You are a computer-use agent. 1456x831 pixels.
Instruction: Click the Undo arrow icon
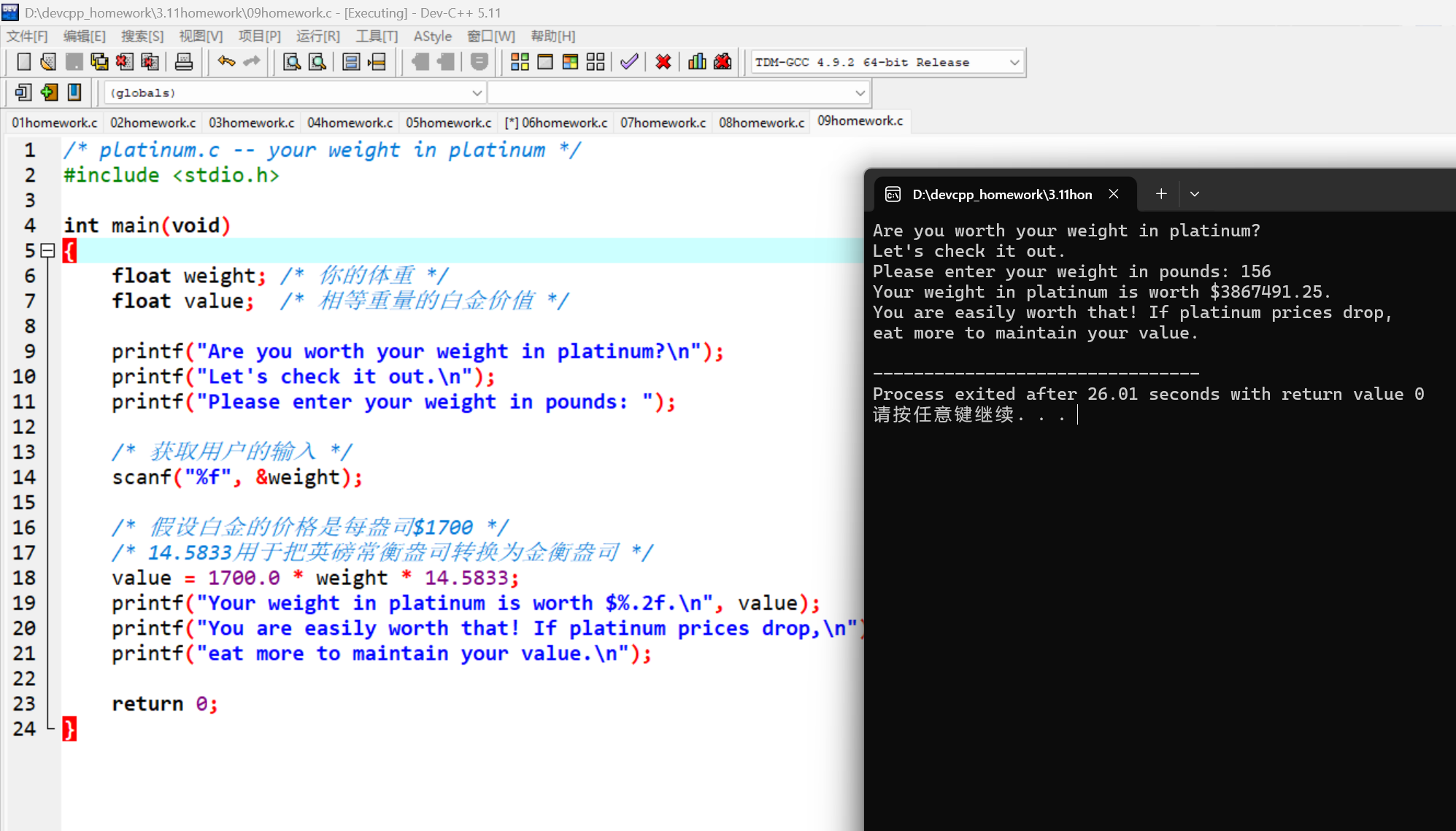pos(226,62)
